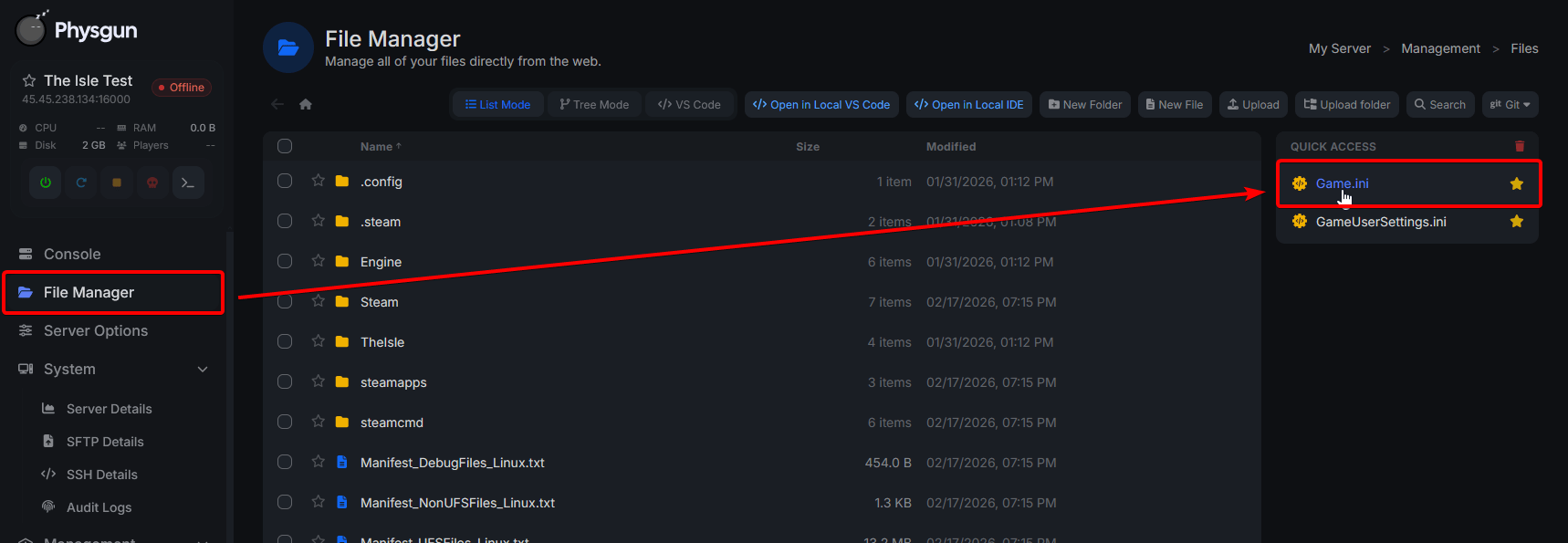Star the .steam folder
1568x543 pixels.
318,221
